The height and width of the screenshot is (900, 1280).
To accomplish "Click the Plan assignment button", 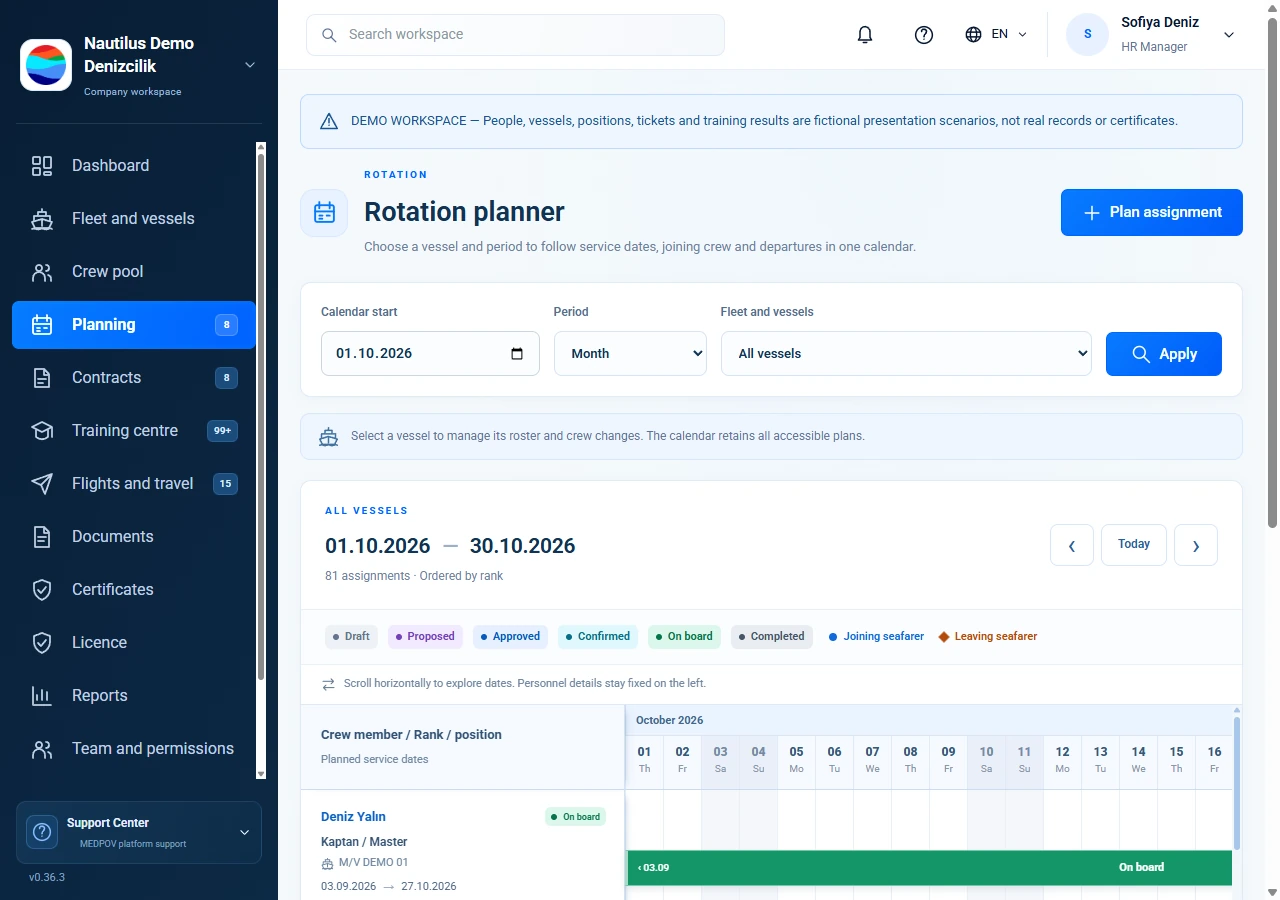I will pyautogui.click(x=1152, y=213).
